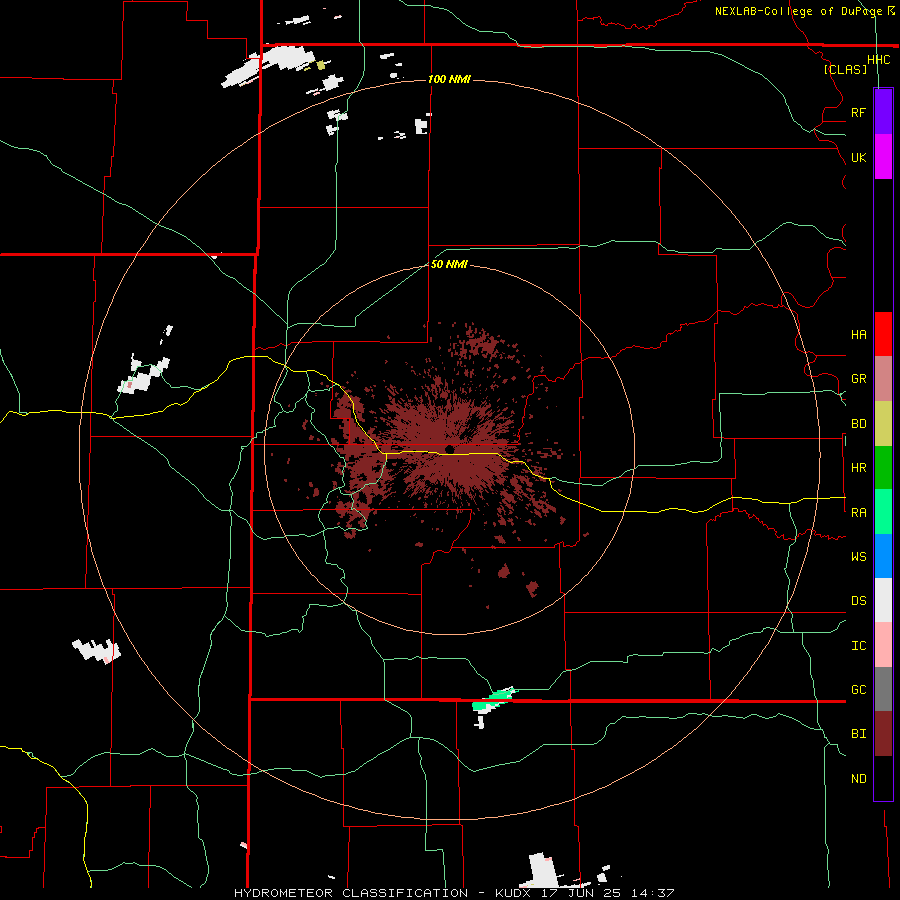Select the WS blue legend swatch
Viewport: 900px width, 900px height.
(x=883, y=556)
